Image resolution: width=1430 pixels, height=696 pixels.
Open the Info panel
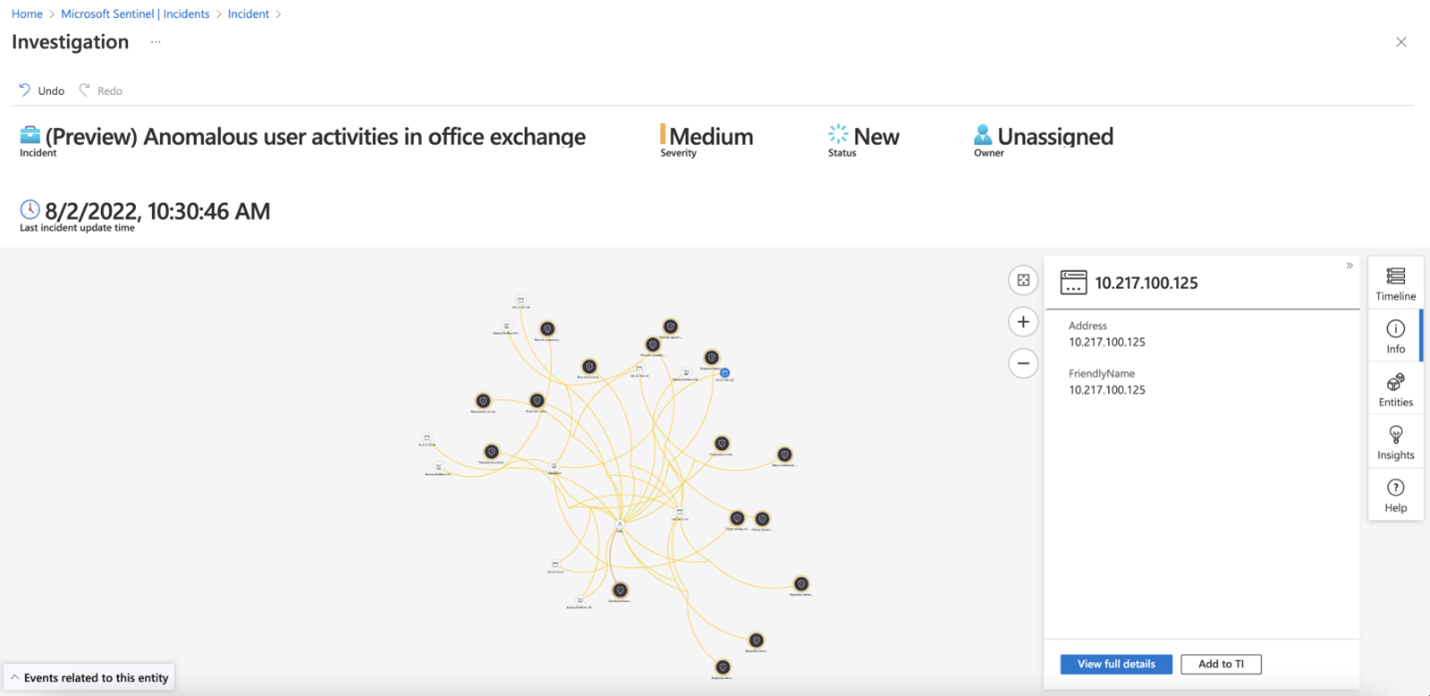pos(1395,335)
